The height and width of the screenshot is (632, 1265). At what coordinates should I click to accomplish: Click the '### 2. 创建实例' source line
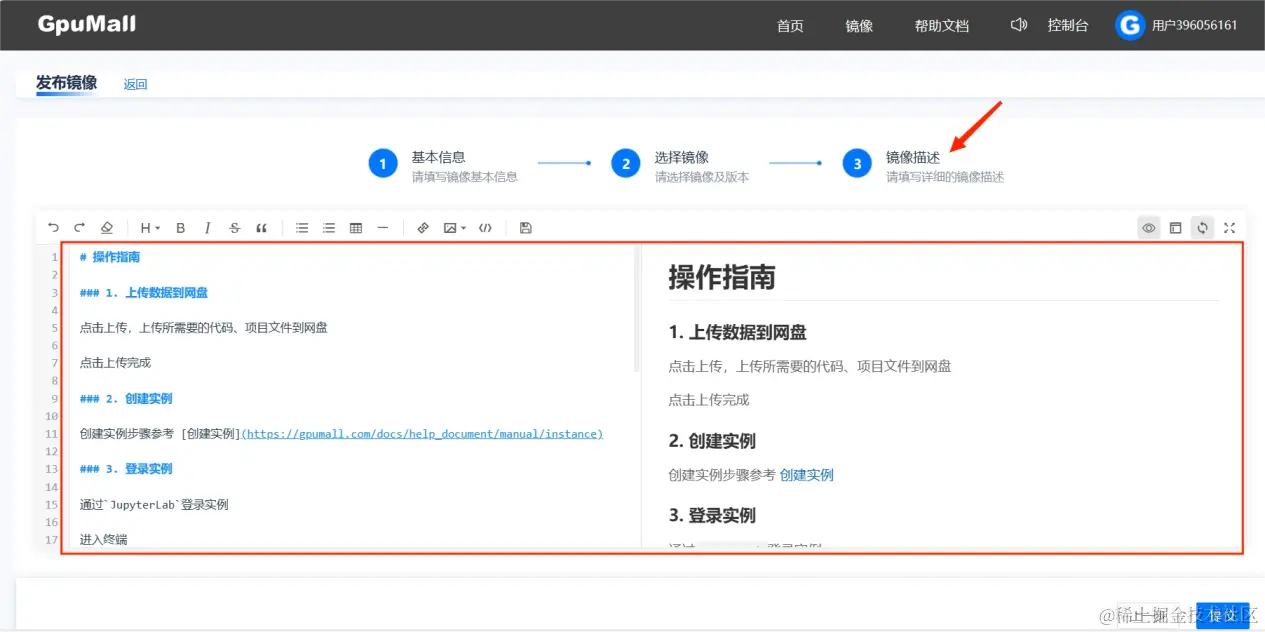pyautogui.click(x=126, y=398)
